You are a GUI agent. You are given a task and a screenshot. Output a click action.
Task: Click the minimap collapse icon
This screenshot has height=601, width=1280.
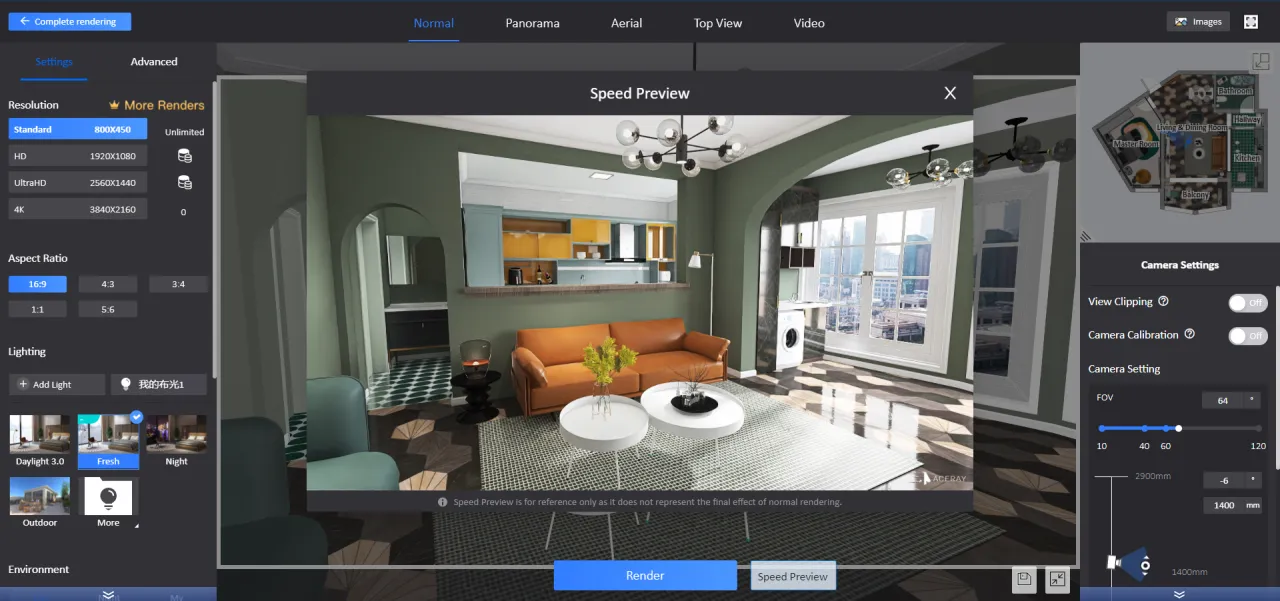pos(1261,61)
